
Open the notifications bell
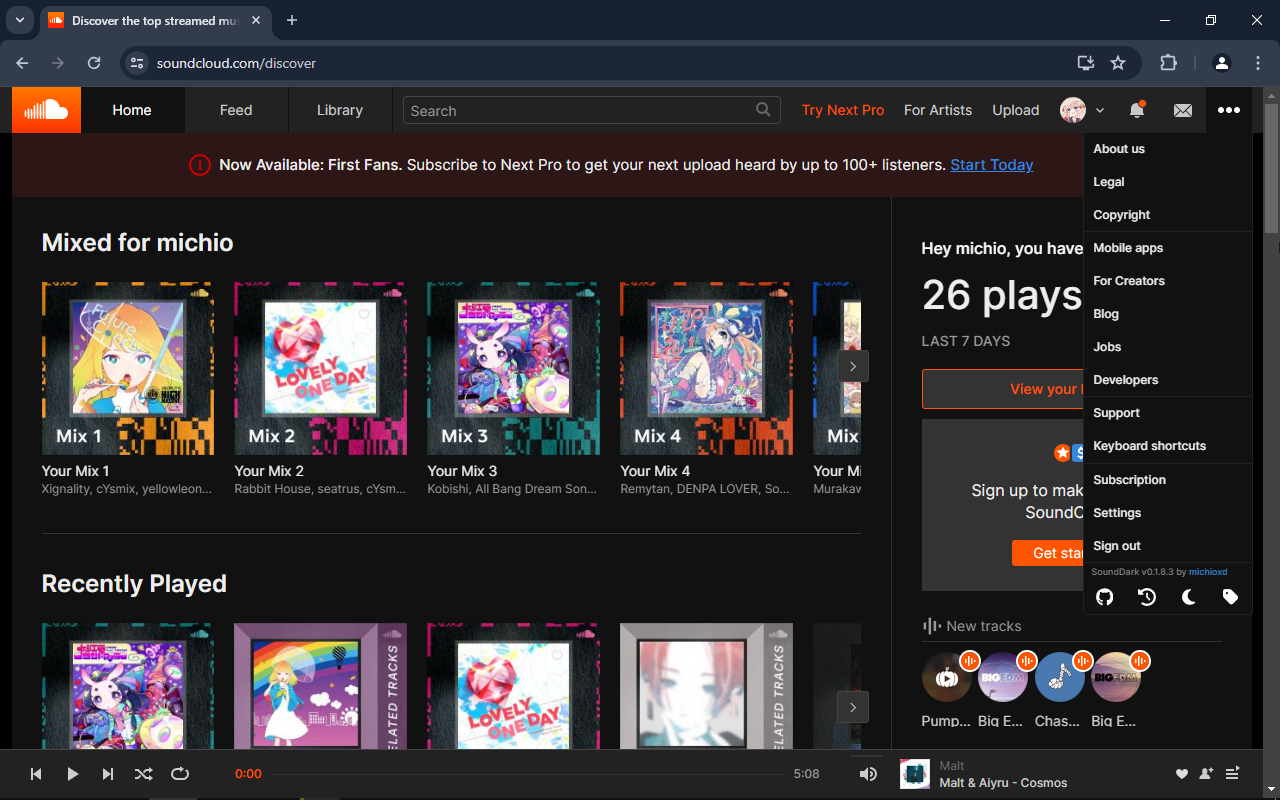pyautogui.click(x=1136, y=110)
